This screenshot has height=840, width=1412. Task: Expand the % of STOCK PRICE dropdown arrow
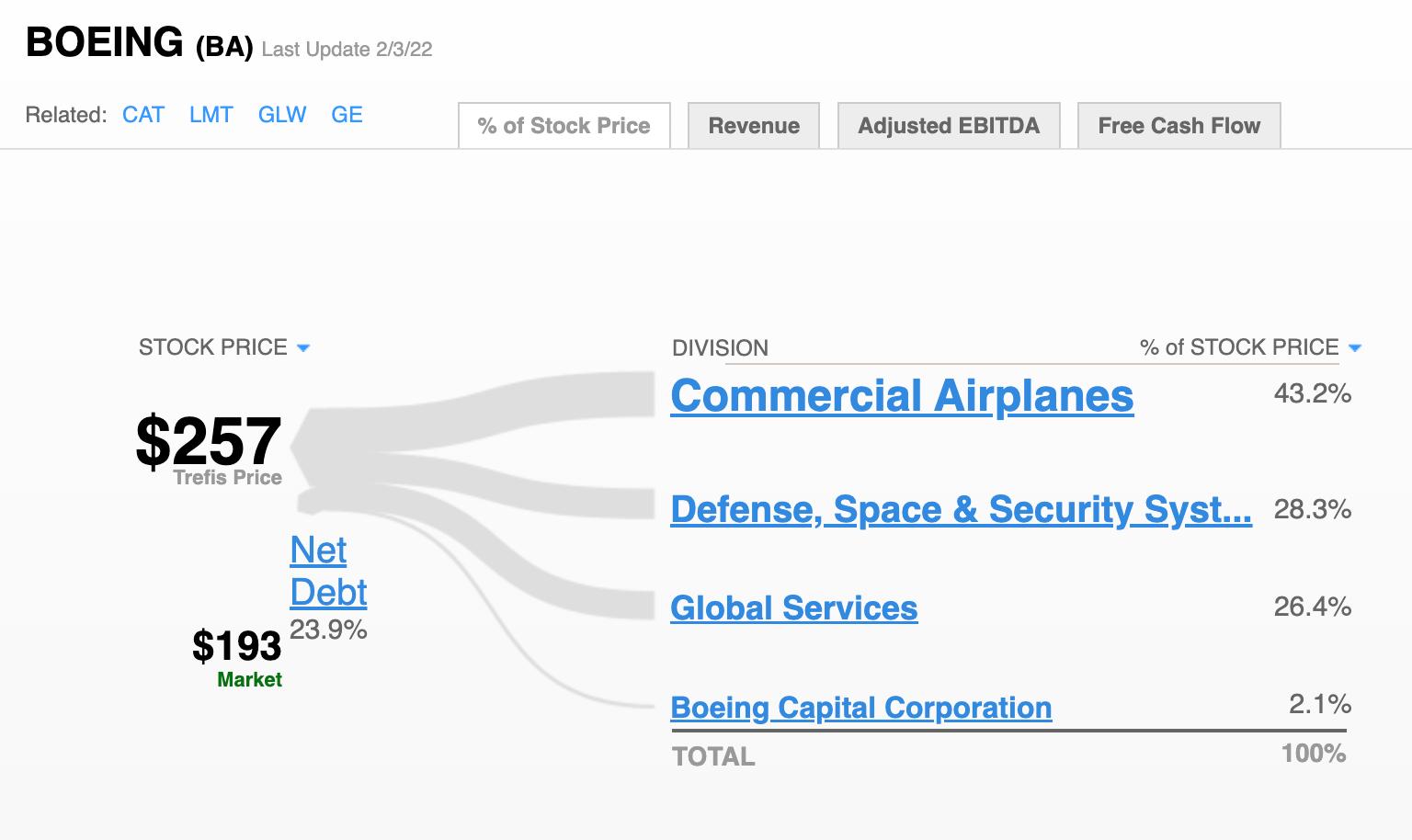1354,348
